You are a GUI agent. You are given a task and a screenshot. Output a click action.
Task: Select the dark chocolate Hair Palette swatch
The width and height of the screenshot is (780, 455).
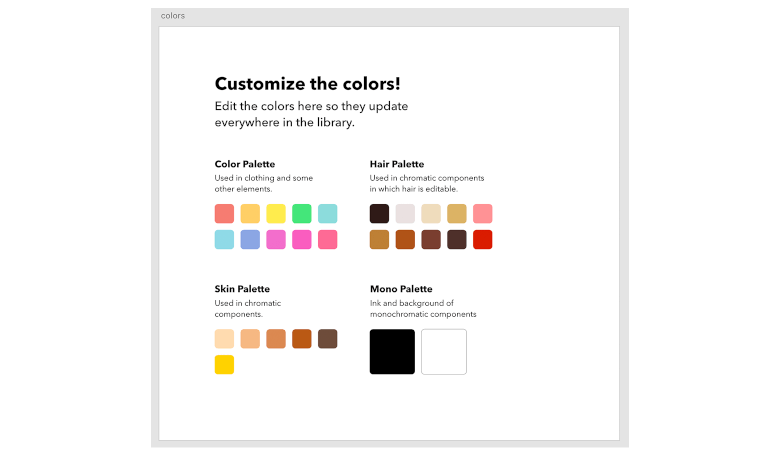point(457,239)
